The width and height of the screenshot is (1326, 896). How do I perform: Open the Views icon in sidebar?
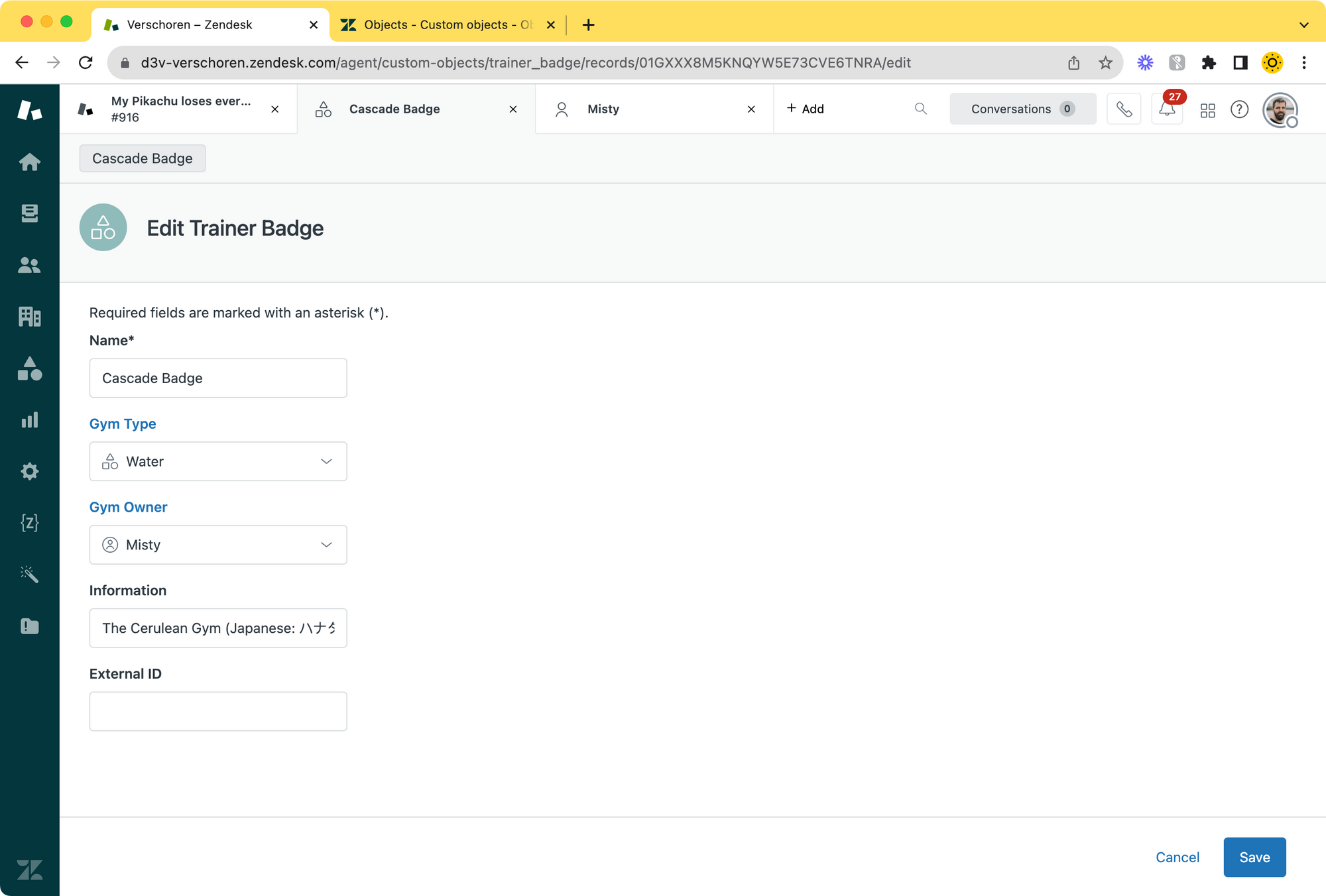click(29, 213)
